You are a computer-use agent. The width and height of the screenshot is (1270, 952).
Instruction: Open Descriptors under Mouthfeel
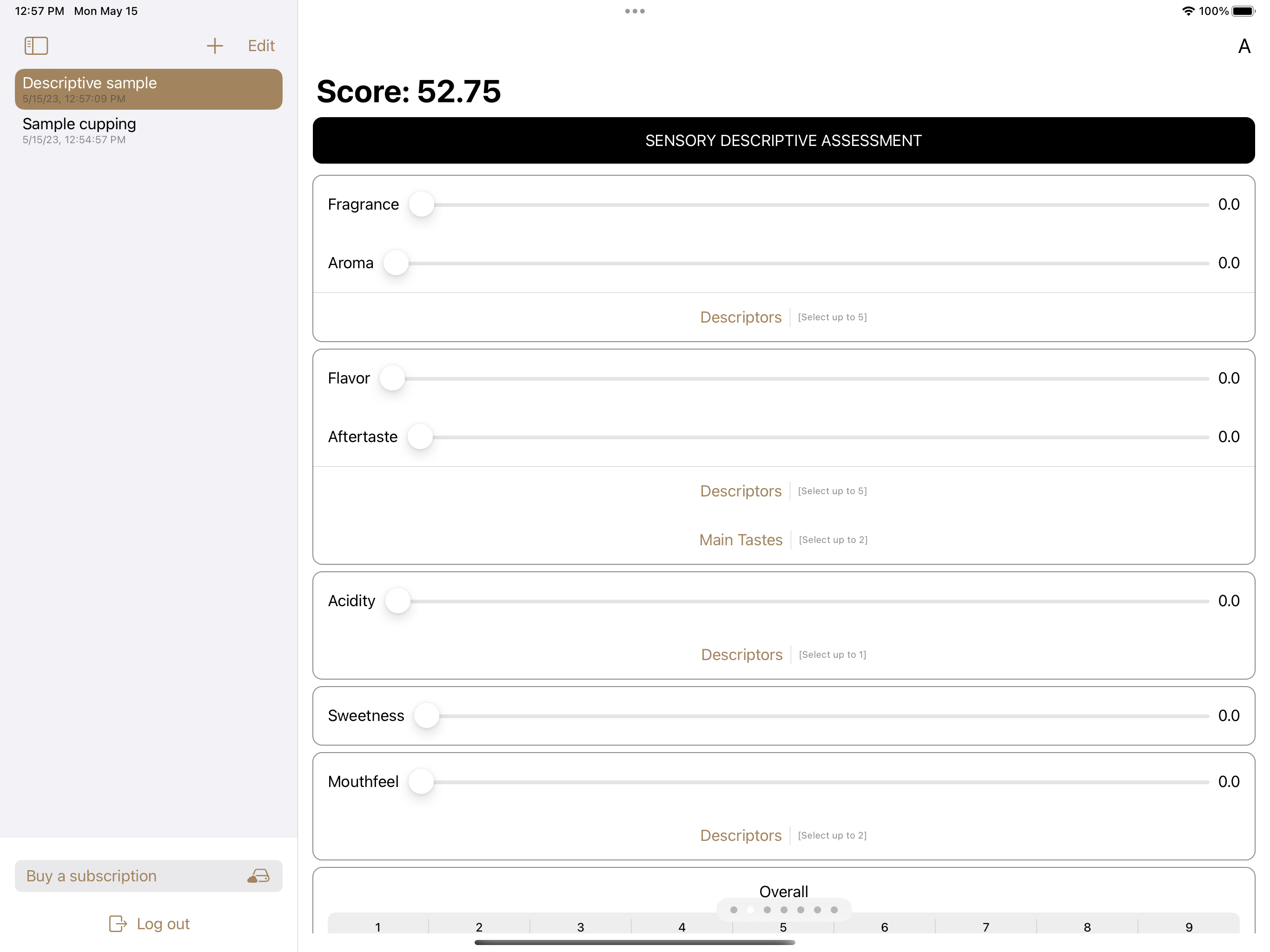pyautogui.click(x=741, y=835)
